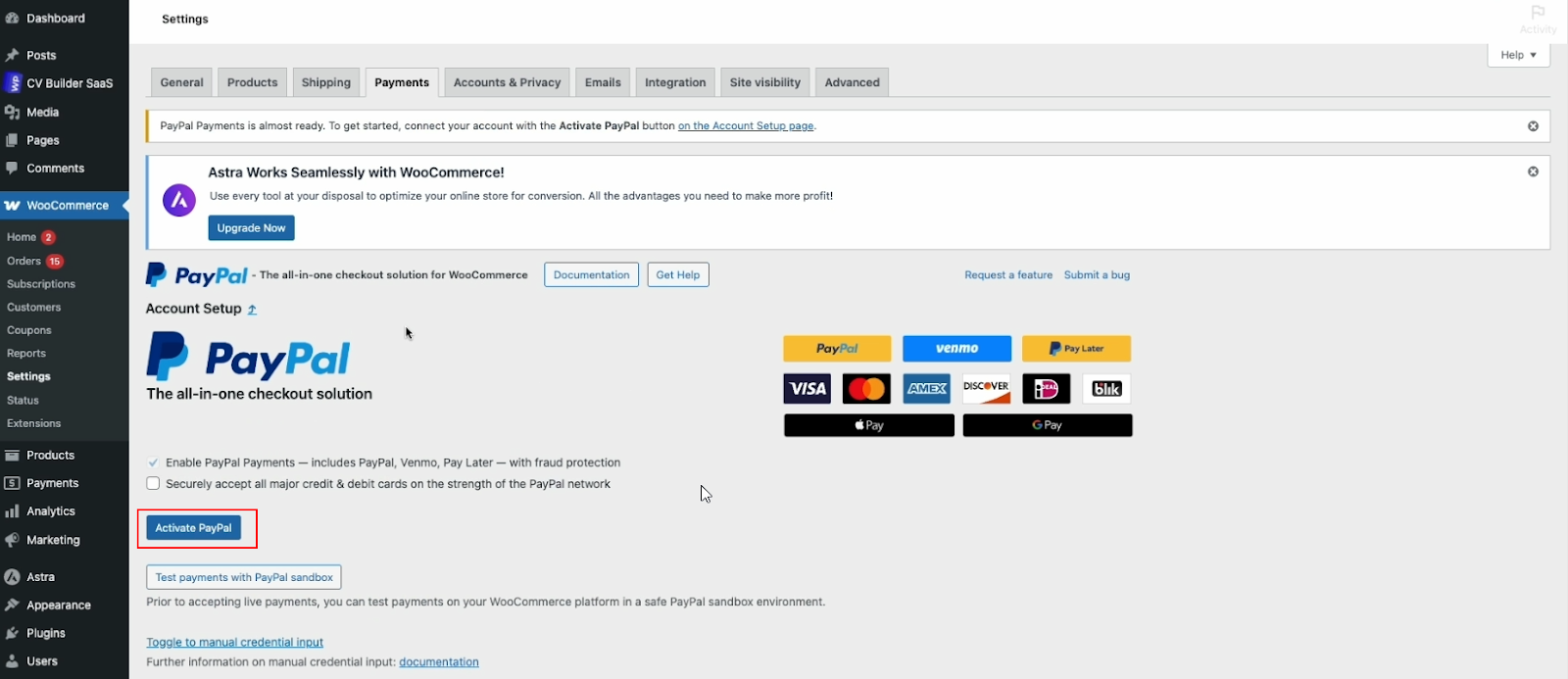Click the Users person icon
Screen dimensions: 1568x679
[x=12, y=661]
